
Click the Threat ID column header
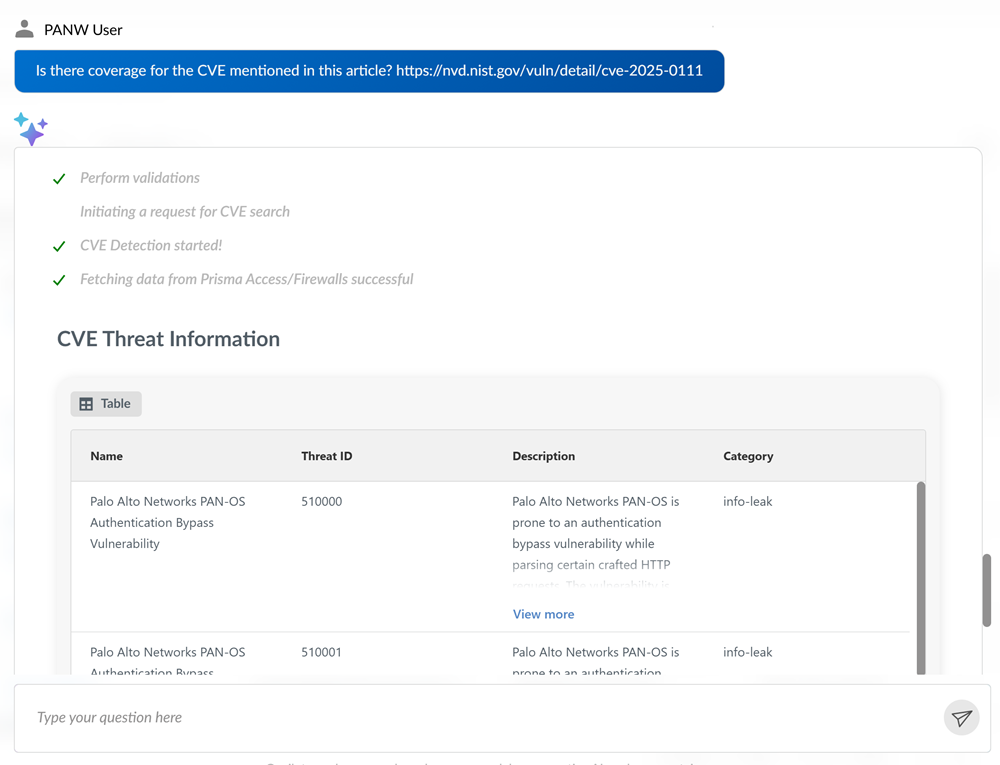(327, 456)
